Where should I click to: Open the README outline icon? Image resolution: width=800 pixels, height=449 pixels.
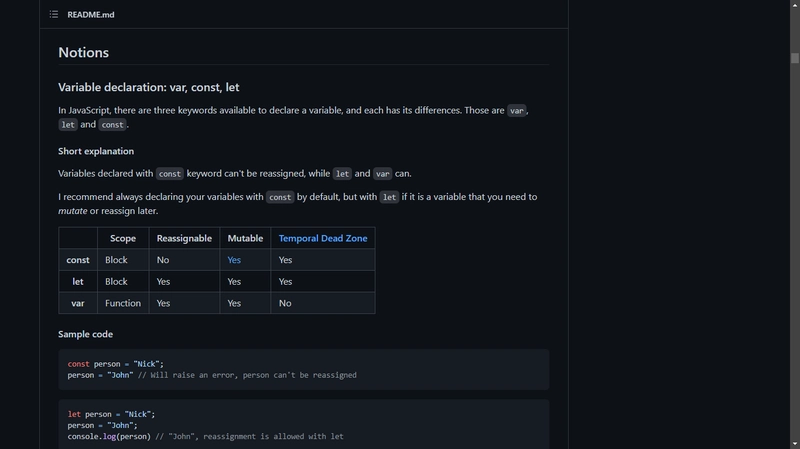pos(54,14)
